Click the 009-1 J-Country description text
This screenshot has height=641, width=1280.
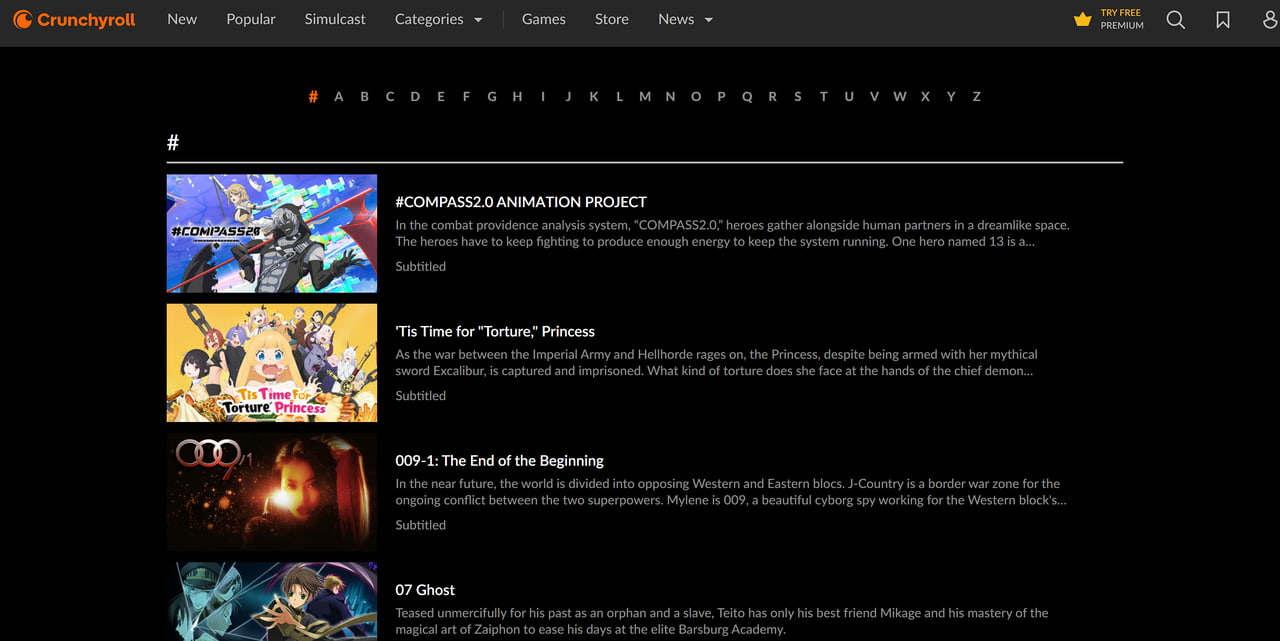[x=731, y=492]
